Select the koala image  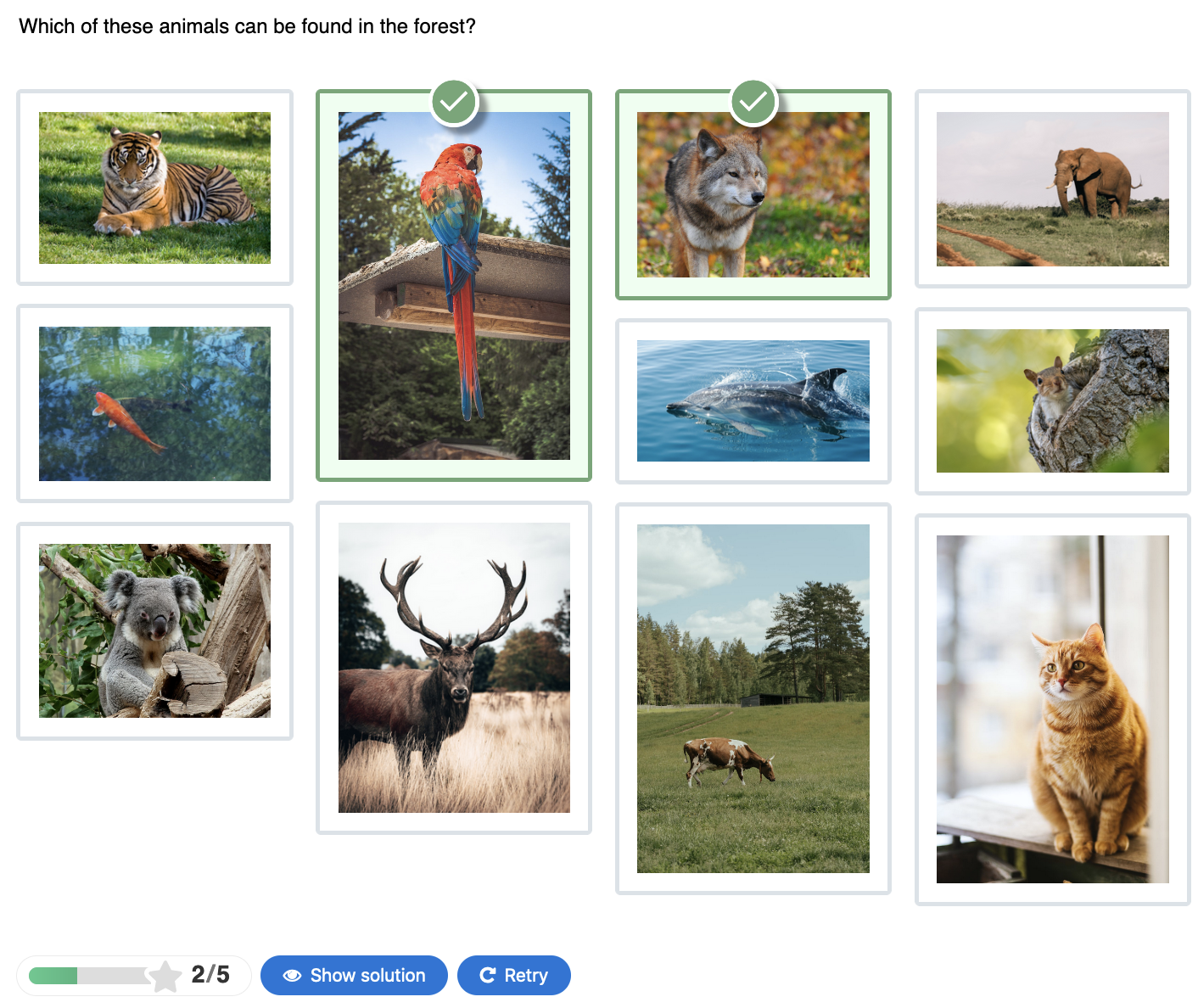[x=154, y=630]
